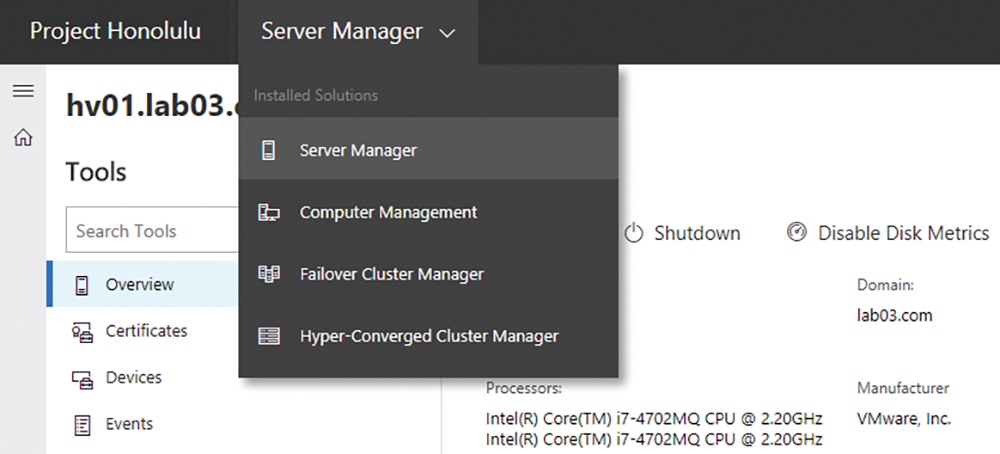The width and height of the screenshot is (1000, 454).
Task: Click the Shutdown power icon
Action: 633,233
